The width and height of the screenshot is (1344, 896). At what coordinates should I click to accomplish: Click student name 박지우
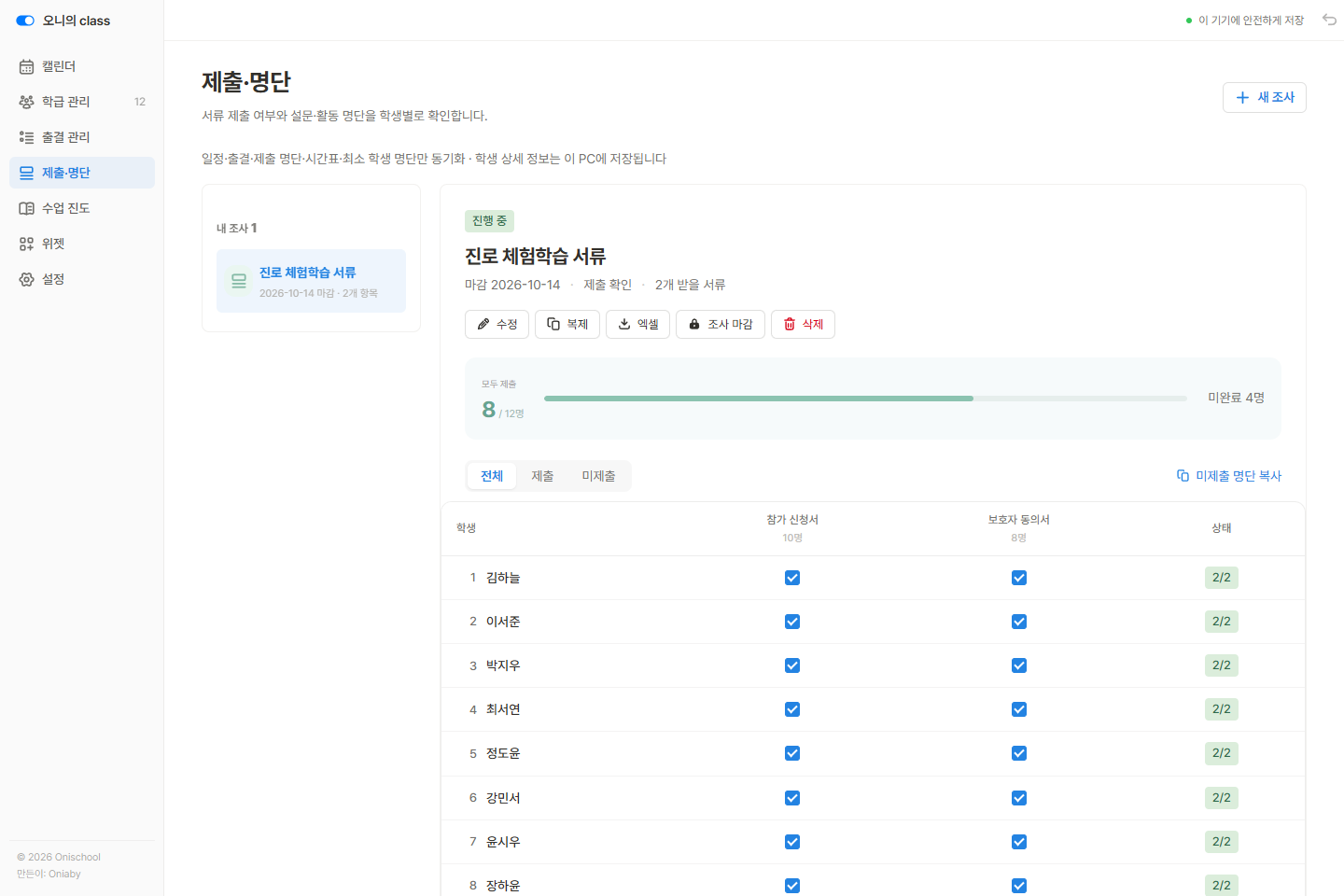coord(503,665)
